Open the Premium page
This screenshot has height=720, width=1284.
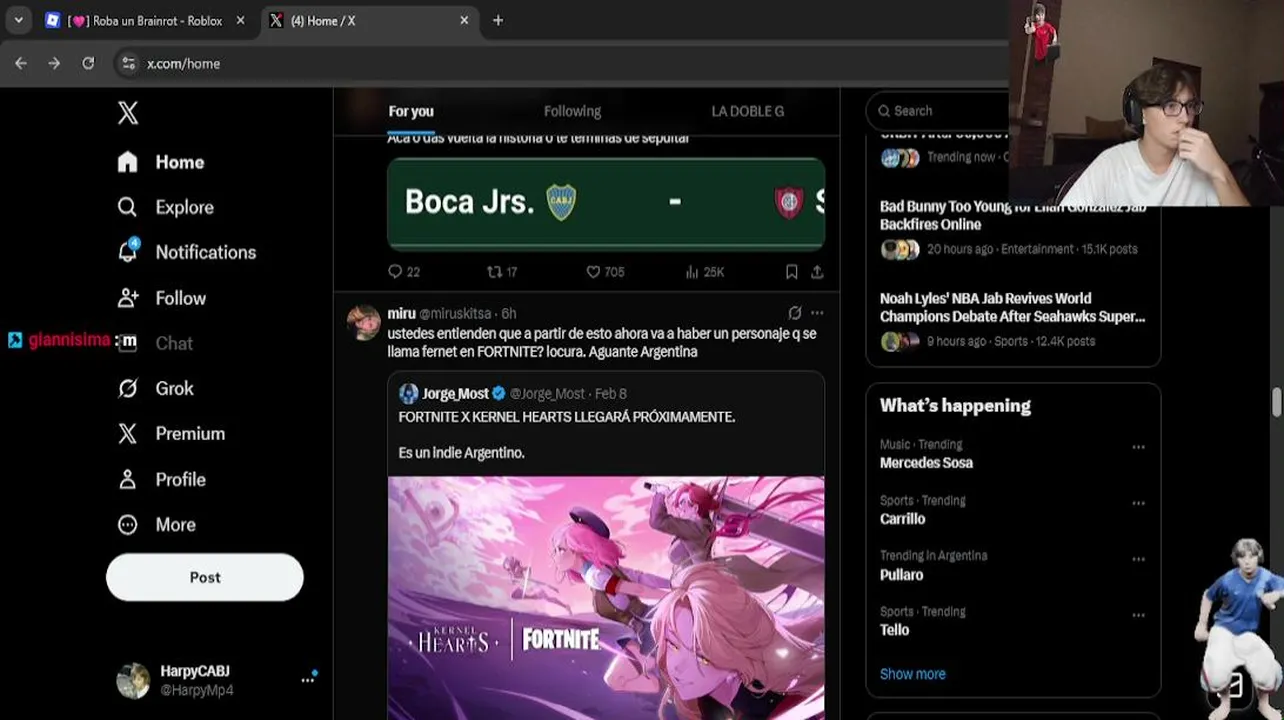(x=171, y=433)
